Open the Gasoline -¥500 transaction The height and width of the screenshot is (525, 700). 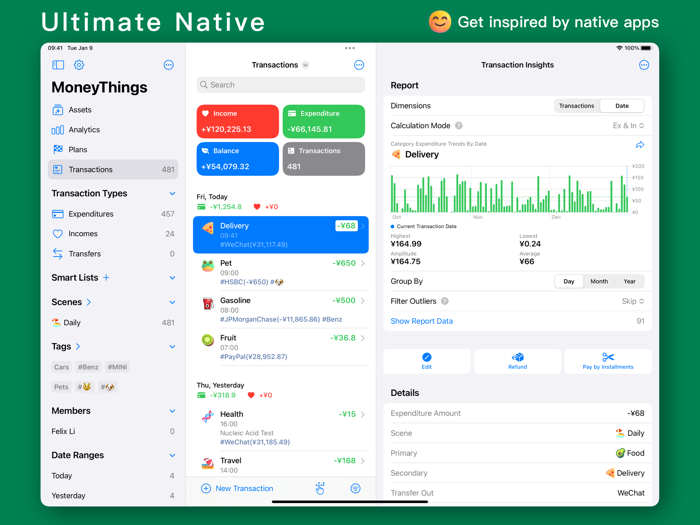pyautogui.click(x=281, y=310)
